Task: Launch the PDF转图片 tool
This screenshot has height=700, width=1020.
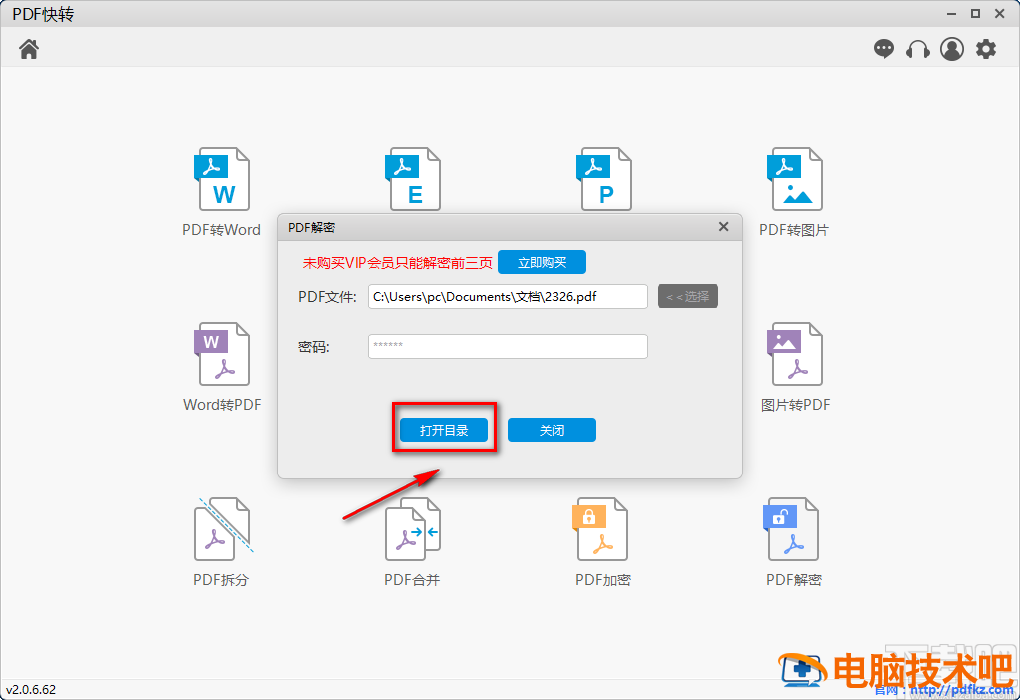Action: 794,193
